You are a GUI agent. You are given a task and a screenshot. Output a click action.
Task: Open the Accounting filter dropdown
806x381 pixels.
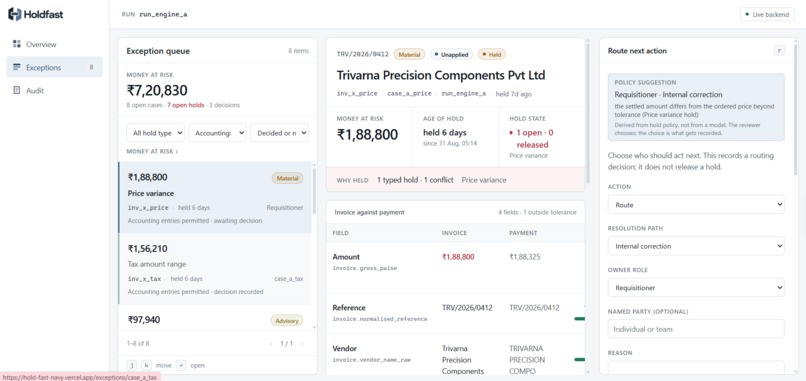tap(217, 133)
